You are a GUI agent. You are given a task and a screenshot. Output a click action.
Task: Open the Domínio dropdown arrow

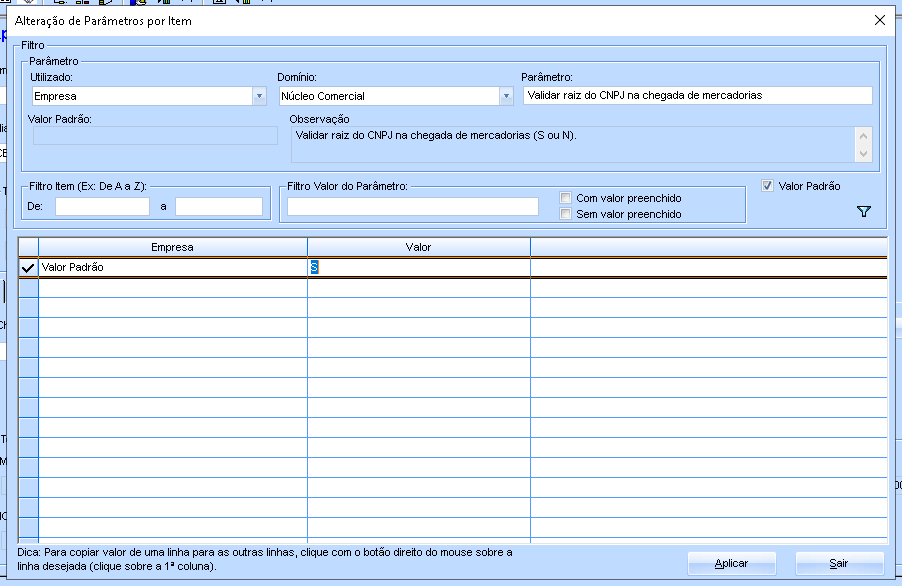coord(506,96)
